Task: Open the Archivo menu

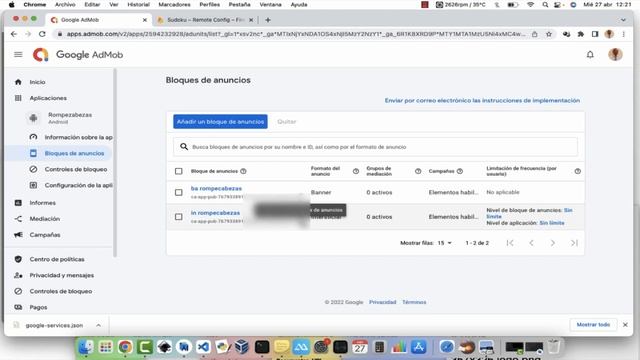Action: [65, 4]
